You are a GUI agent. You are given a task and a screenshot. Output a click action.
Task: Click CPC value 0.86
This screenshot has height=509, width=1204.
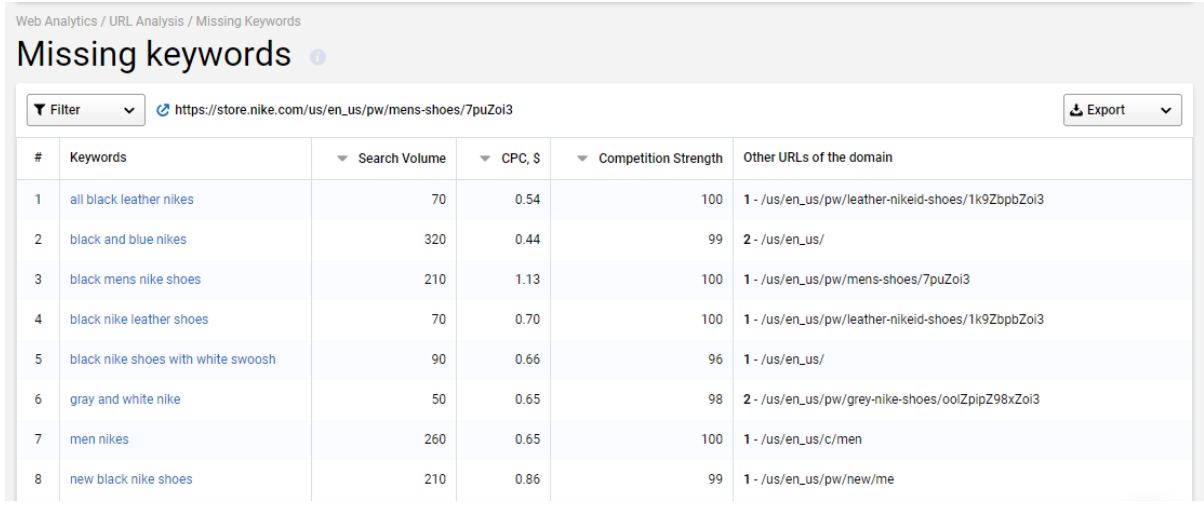528,479
